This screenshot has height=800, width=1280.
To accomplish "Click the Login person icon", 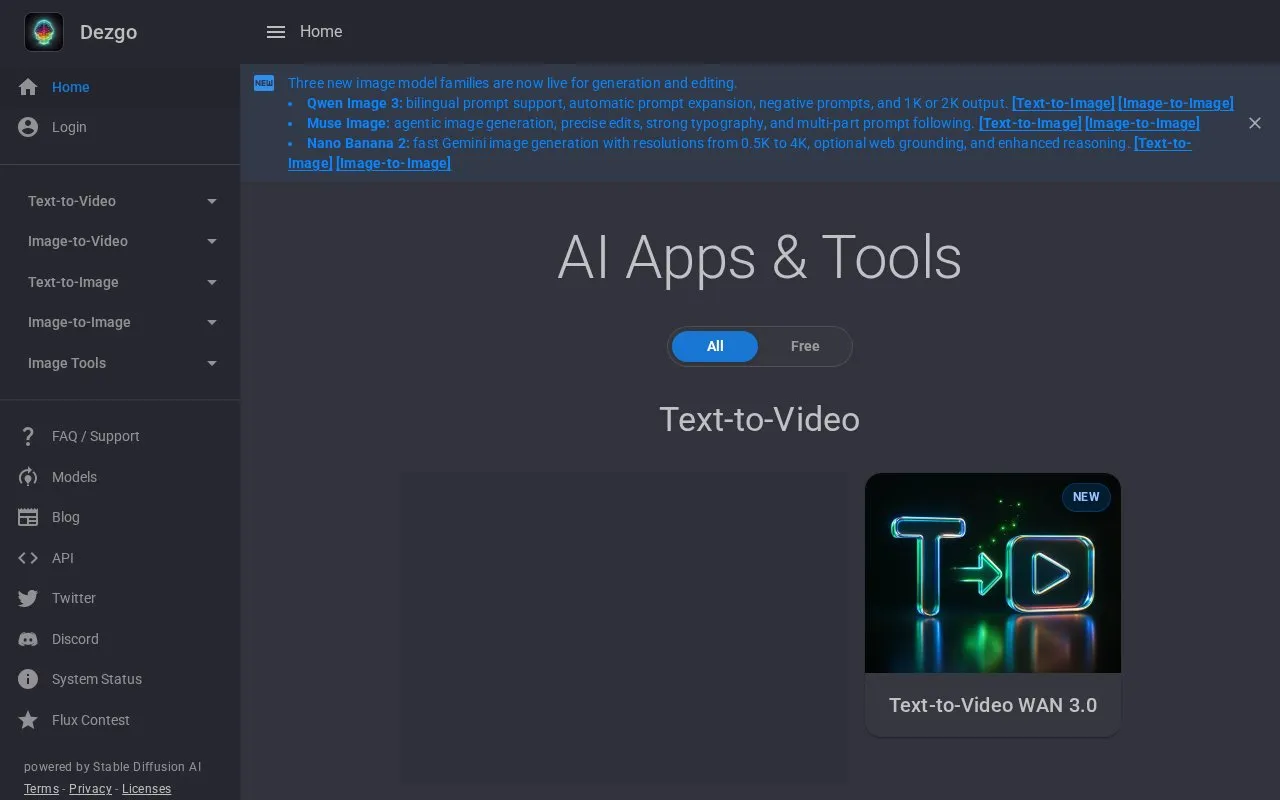I will click(x=28, y=127).
